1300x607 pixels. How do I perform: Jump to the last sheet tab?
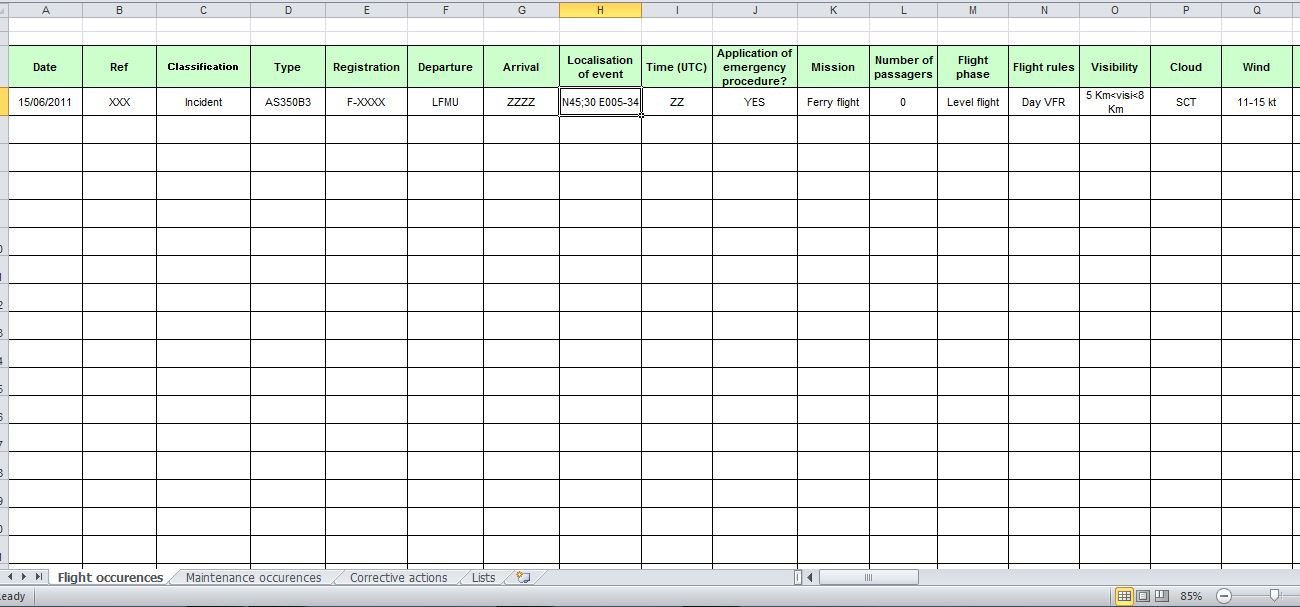(x=40, y=577)
